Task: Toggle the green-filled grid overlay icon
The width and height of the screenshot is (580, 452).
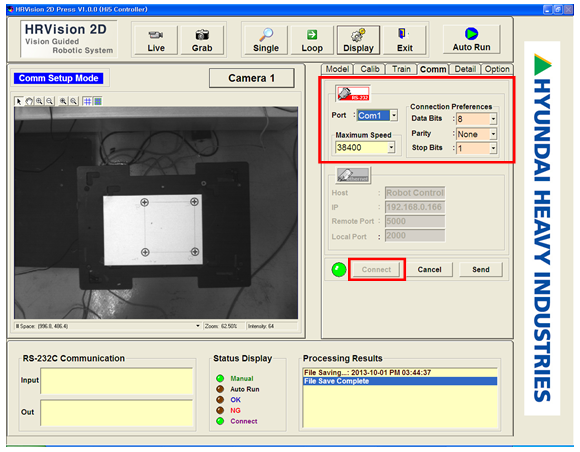Action: coord(98,101)
